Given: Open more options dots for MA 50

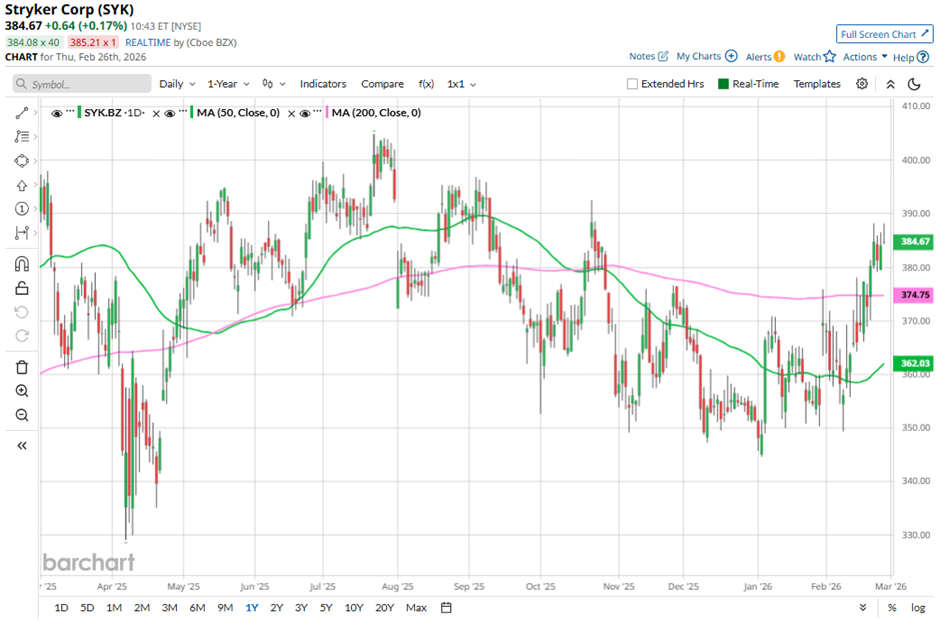Looking at the screenshot, I should tap(183, 112).
